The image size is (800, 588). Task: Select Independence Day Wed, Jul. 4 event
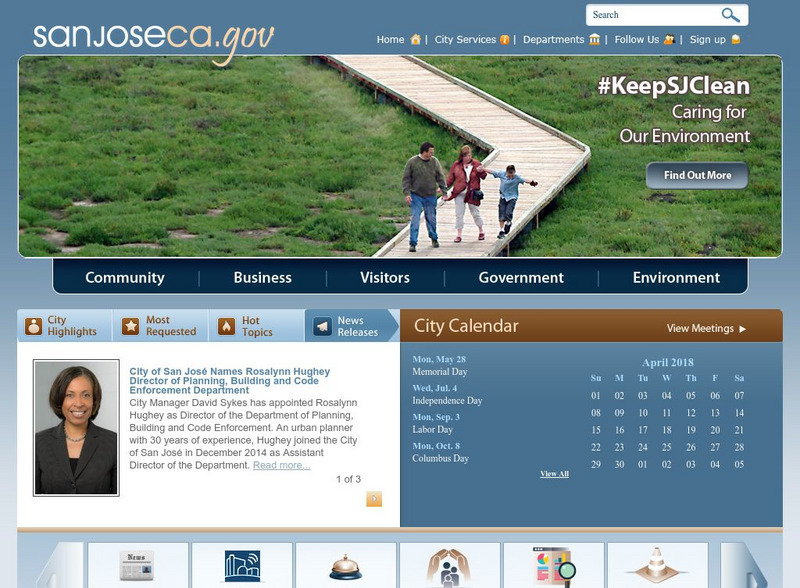click(447, 395)
